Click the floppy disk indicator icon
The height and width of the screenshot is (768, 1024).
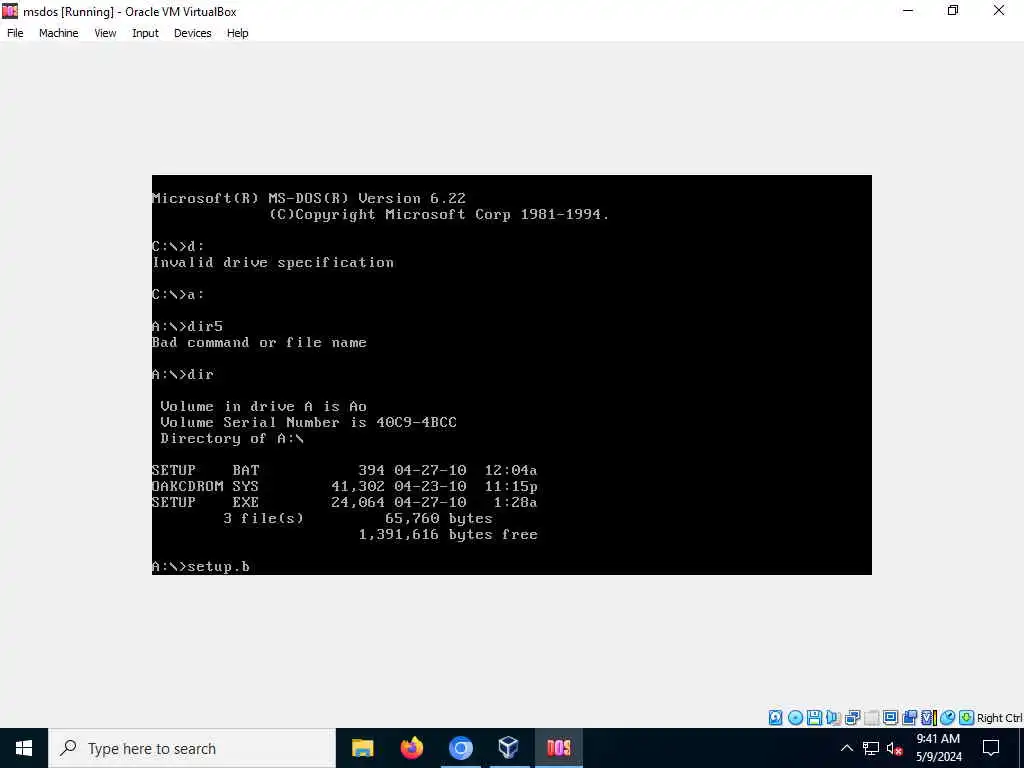[814, 718]
